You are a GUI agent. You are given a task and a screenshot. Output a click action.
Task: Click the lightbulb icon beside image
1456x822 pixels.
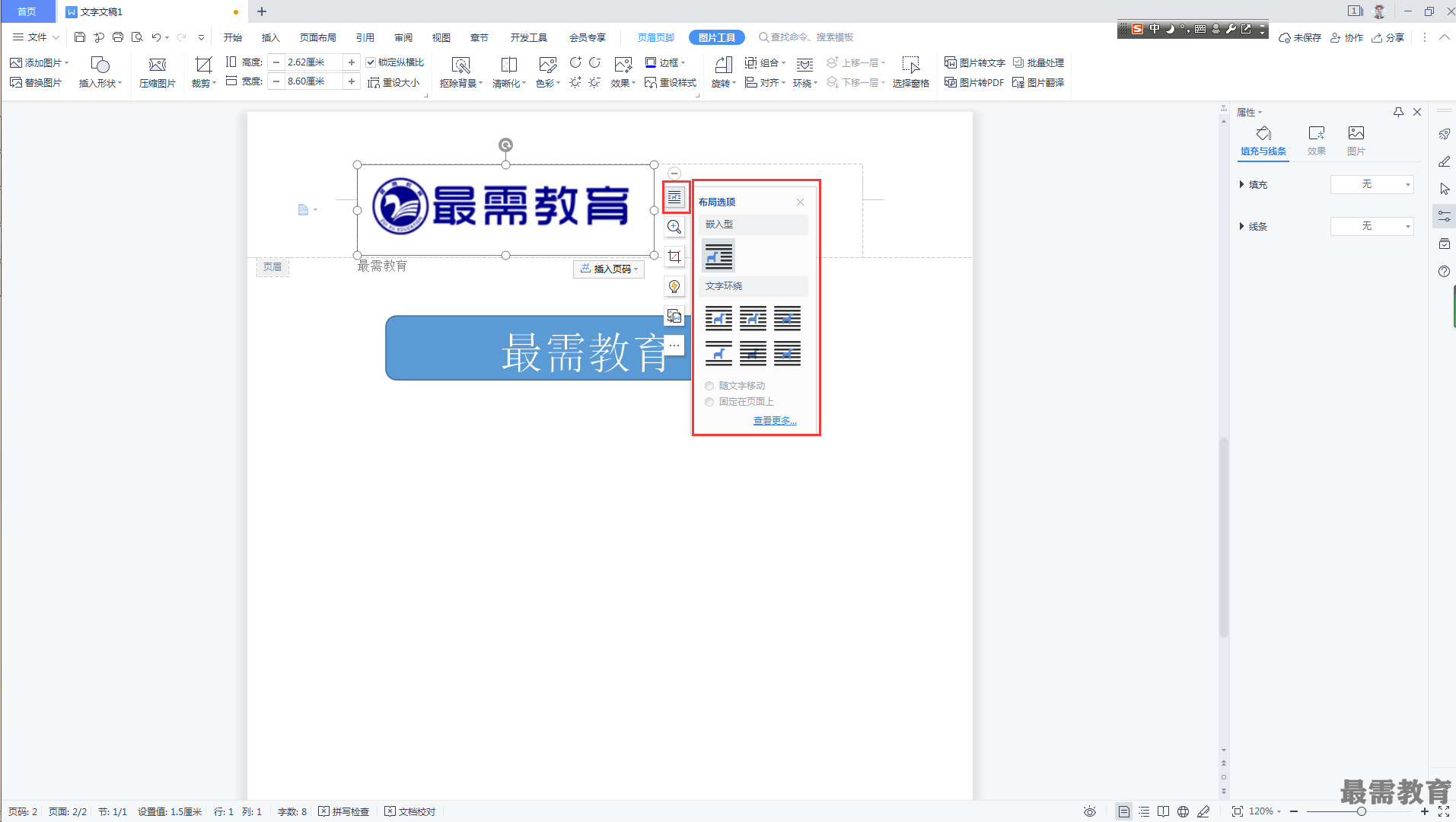(x=674, y=286)
